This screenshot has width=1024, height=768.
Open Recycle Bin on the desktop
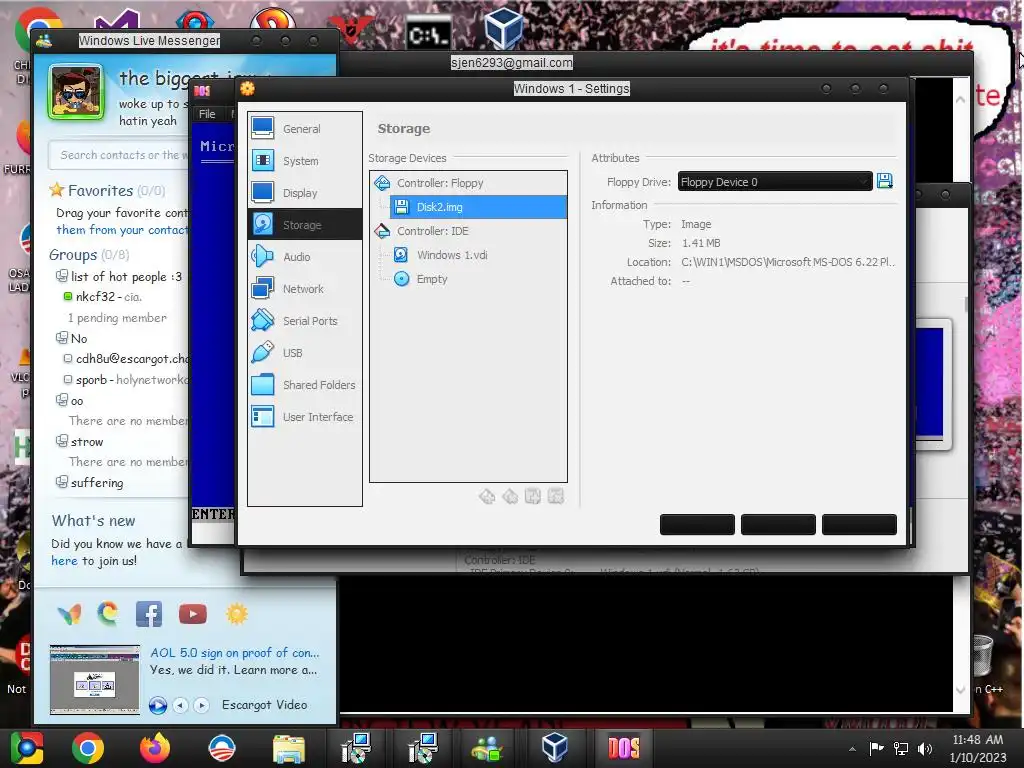click(x=983, y=655)
